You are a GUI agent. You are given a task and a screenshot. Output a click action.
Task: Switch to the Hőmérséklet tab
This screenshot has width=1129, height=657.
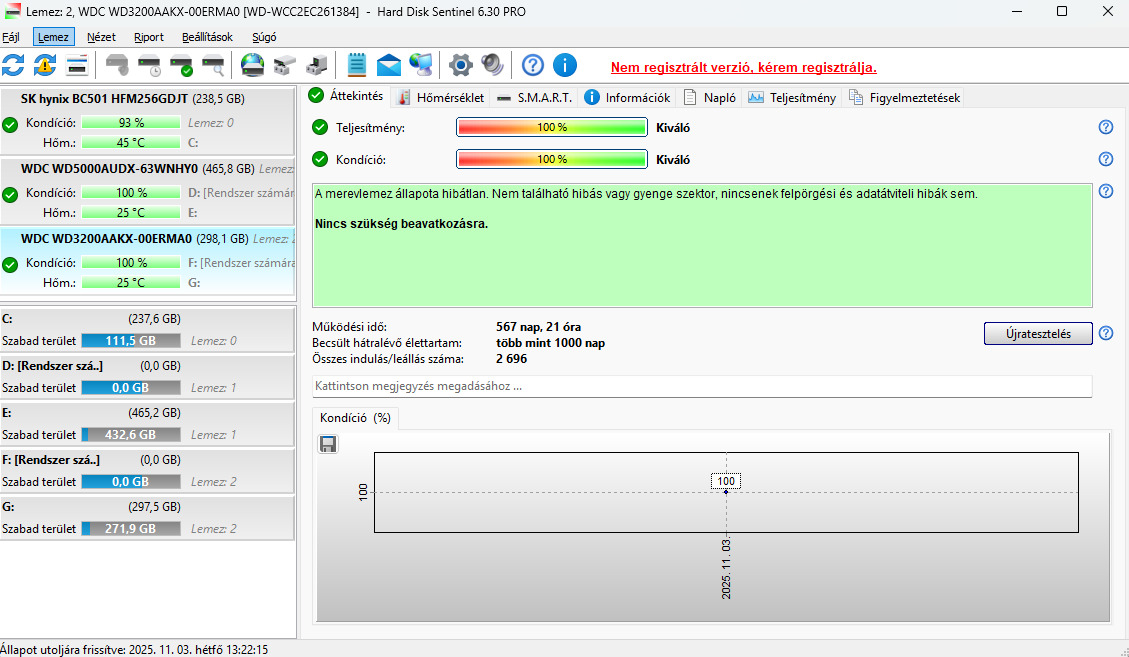click(x=441, y=97)
